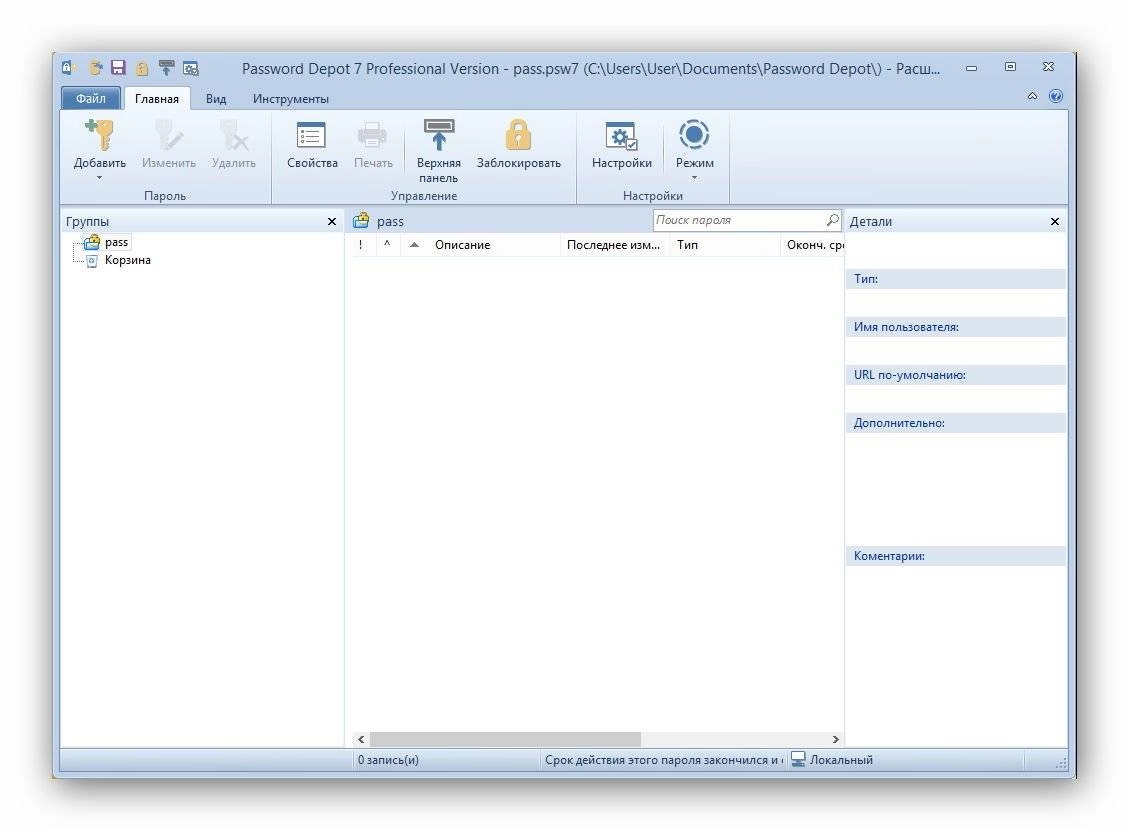The image size is (1129, 831).
Task: Close the Детали panel
Action: pyautogui.click(x=1055, y=222)
